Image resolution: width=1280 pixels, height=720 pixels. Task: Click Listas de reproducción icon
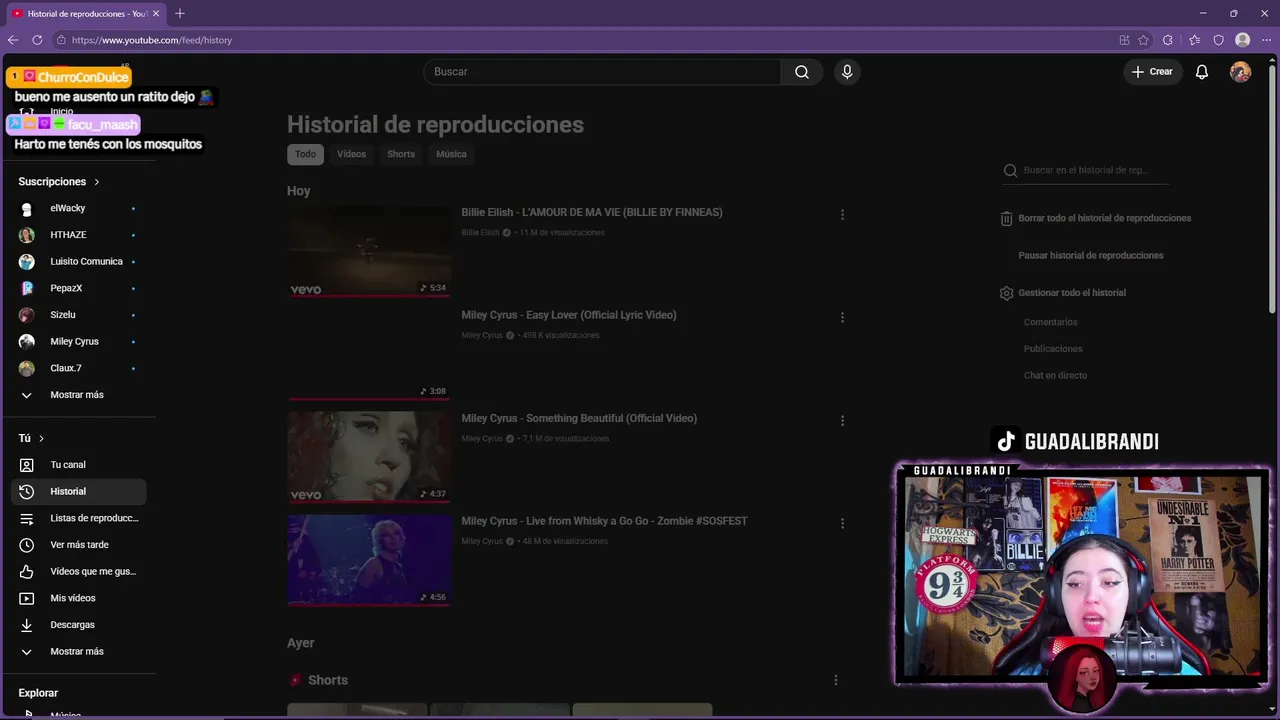(x=27, y=518)
